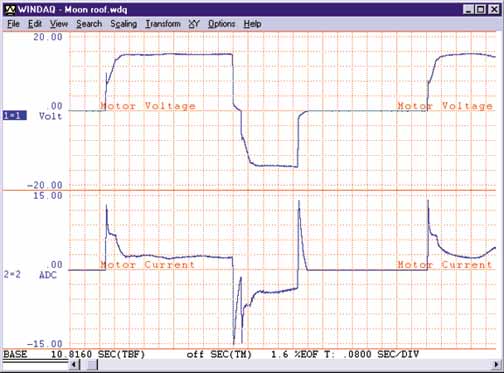Click the 1.6 %EOF status entry
This screenshot has width=504, height=373.
295,354
